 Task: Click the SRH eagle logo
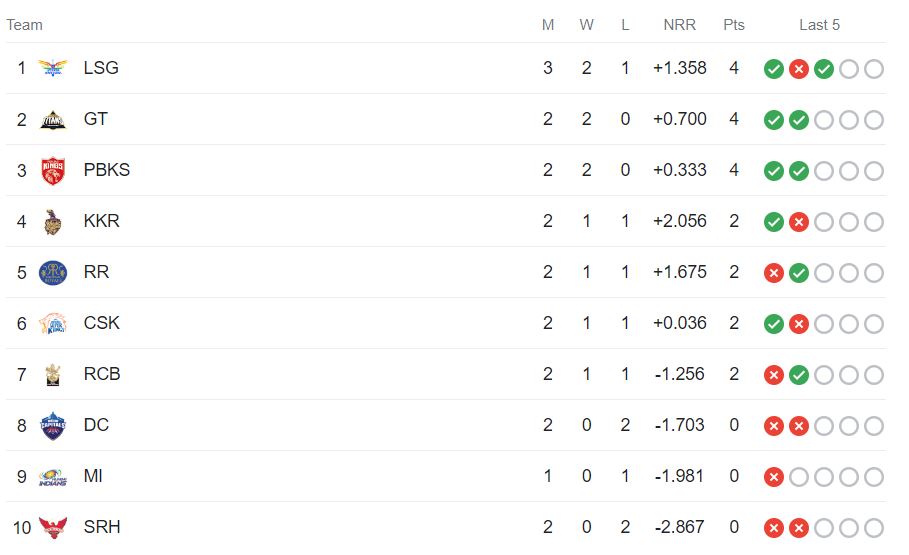pos(53,527)
